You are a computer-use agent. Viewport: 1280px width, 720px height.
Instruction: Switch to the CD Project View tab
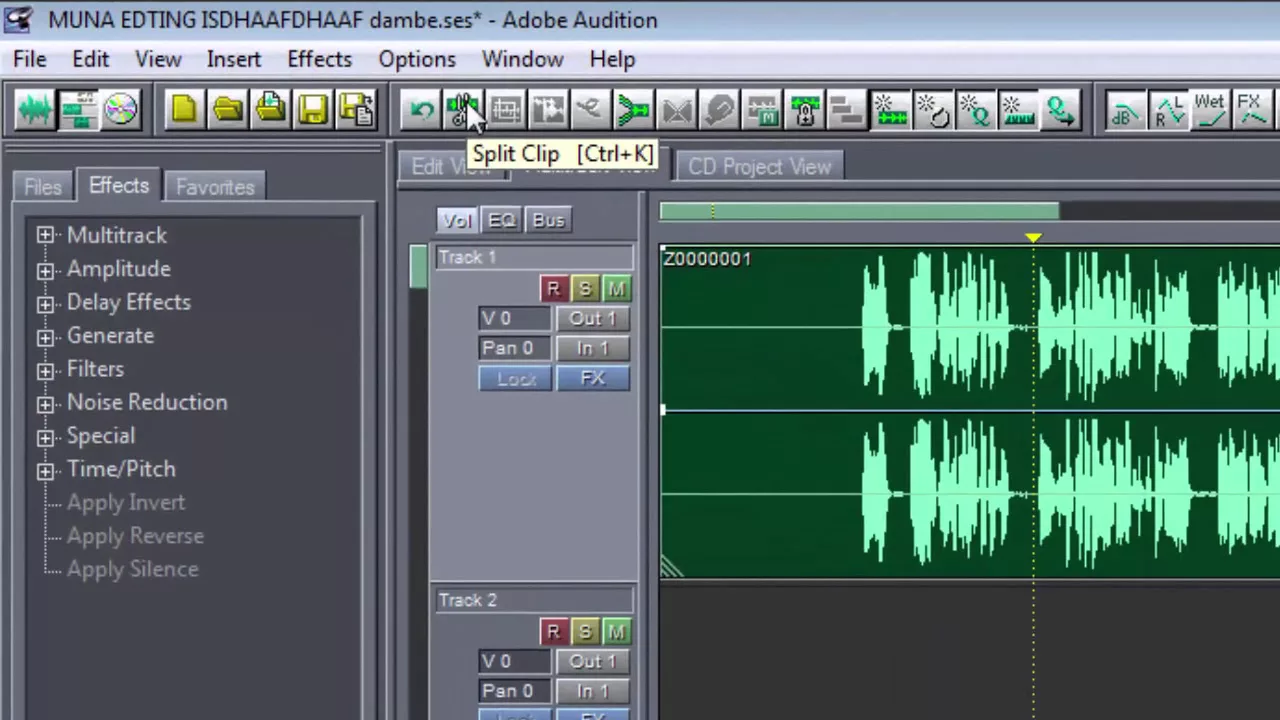pos(759,167)
